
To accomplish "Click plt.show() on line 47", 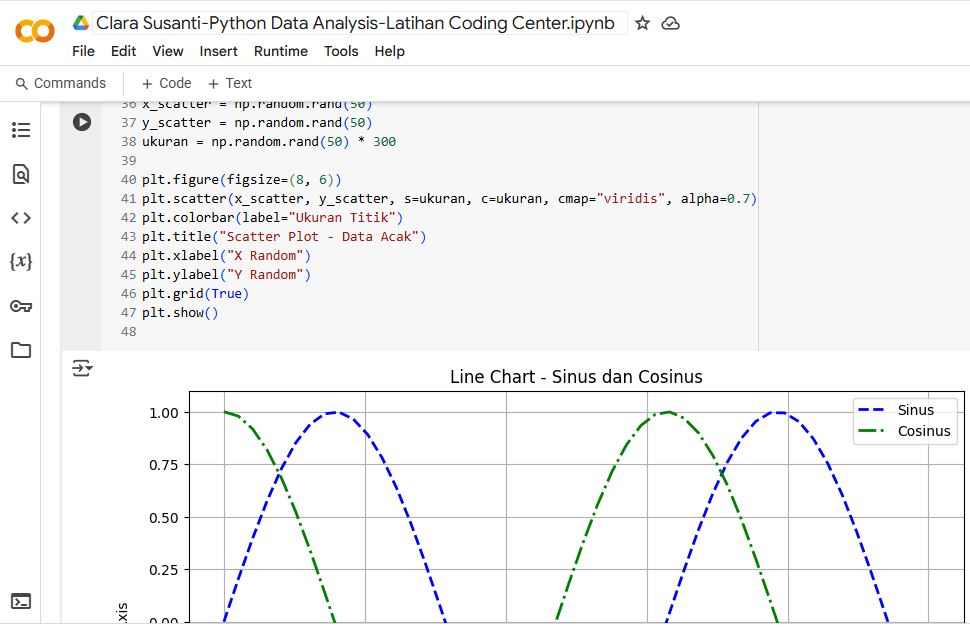I will click(180, 313).
